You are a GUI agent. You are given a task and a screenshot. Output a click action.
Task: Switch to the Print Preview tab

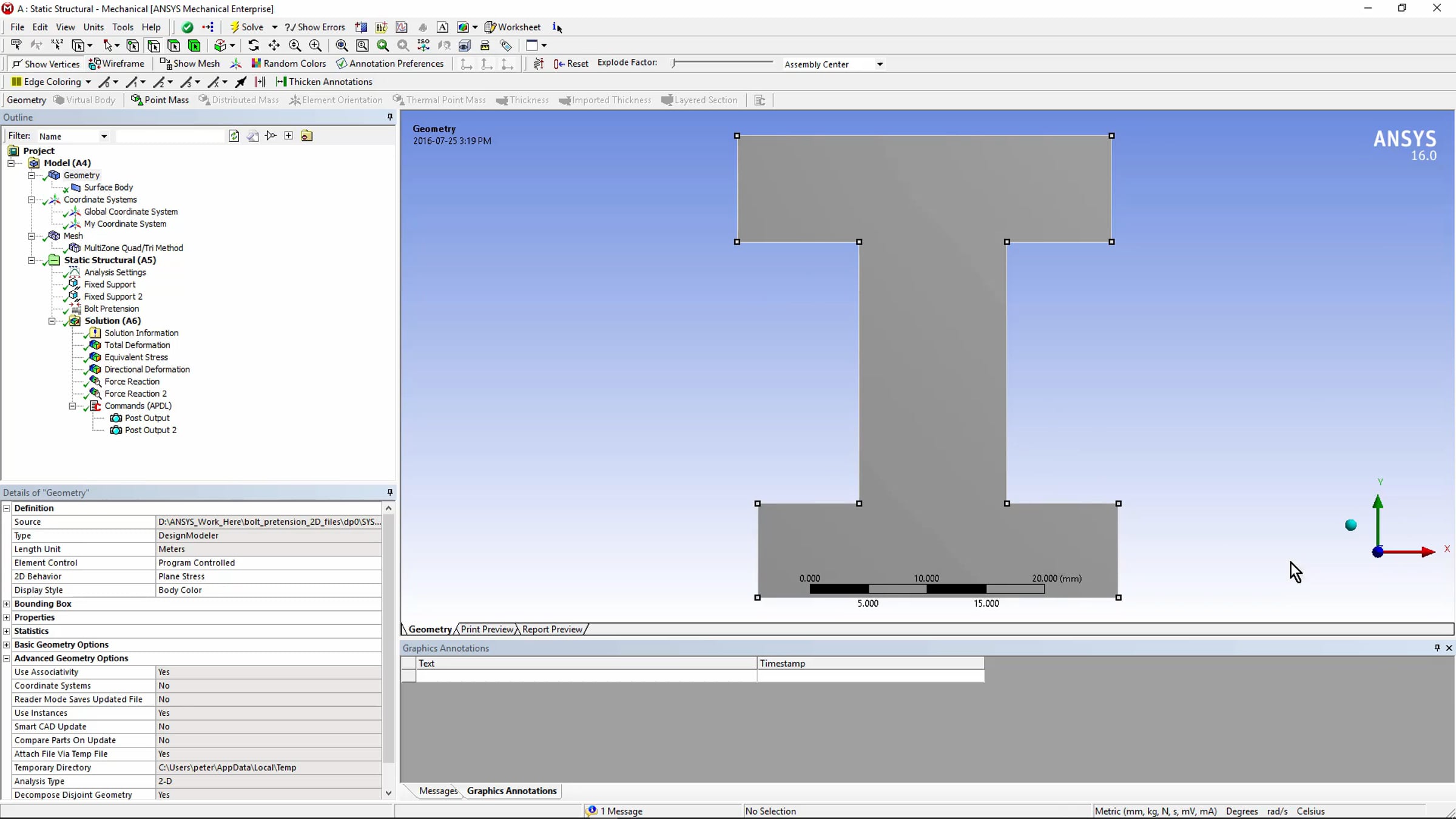(x=487, y=629)
